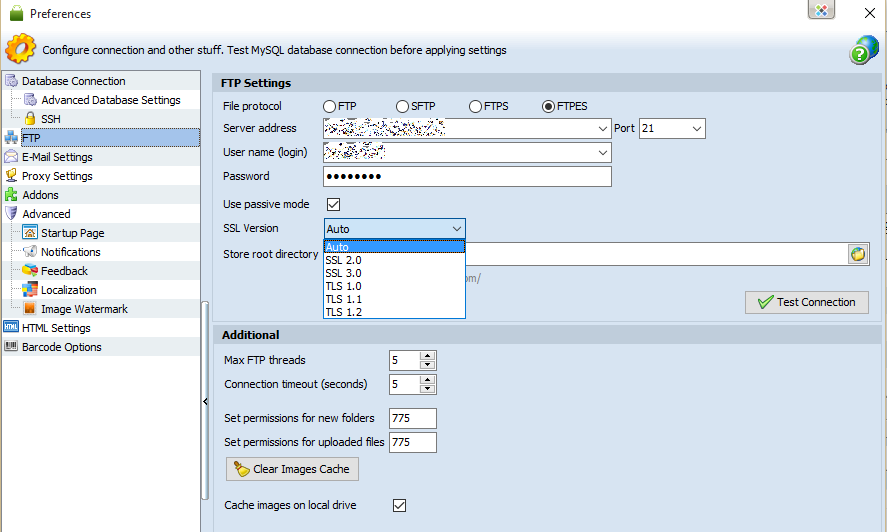Toggle Cache images on local drive
The image size is (887, 532).
(399, 505)
